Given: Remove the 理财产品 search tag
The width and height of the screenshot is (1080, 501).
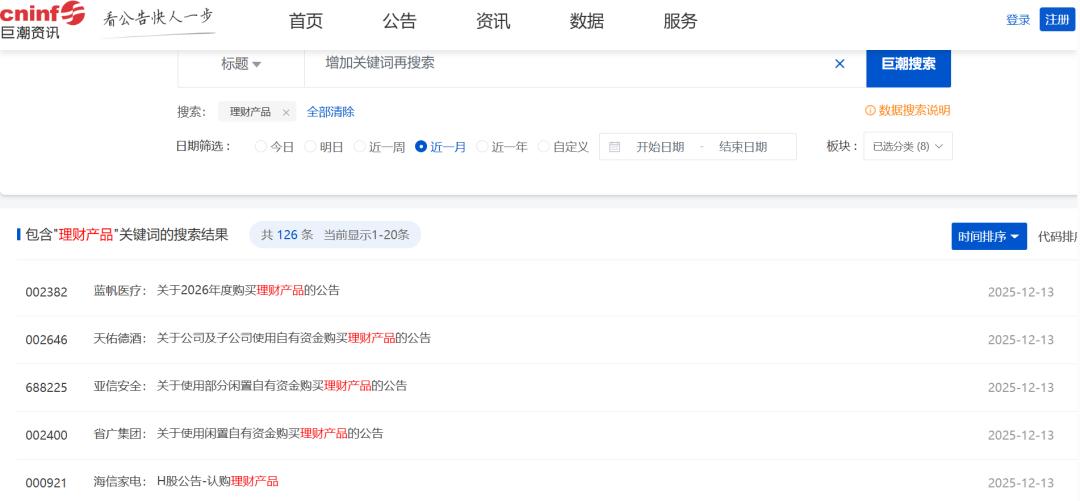Looking at the screenshot, I should 286,112.
